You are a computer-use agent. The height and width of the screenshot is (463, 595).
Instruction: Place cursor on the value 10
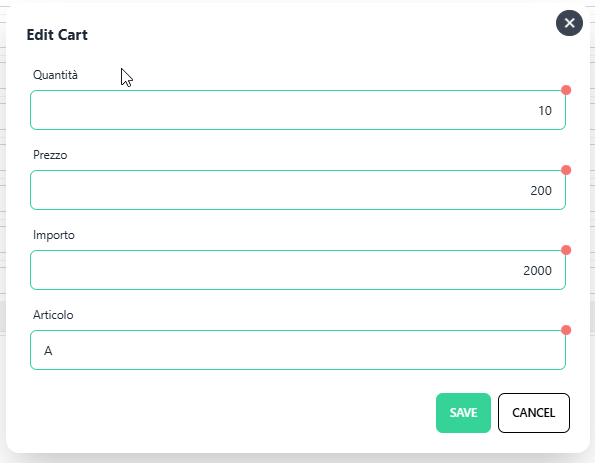[545, 110]
